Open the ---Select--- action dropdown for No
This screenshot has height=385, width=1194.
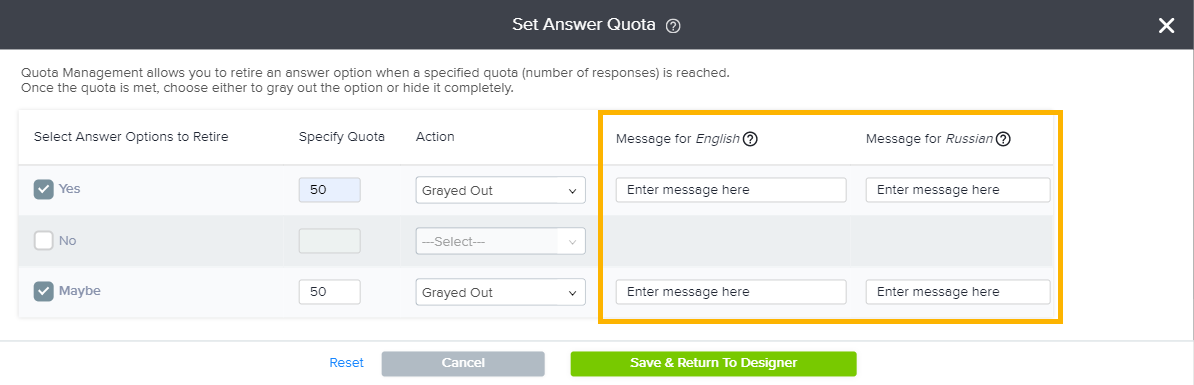500,241
